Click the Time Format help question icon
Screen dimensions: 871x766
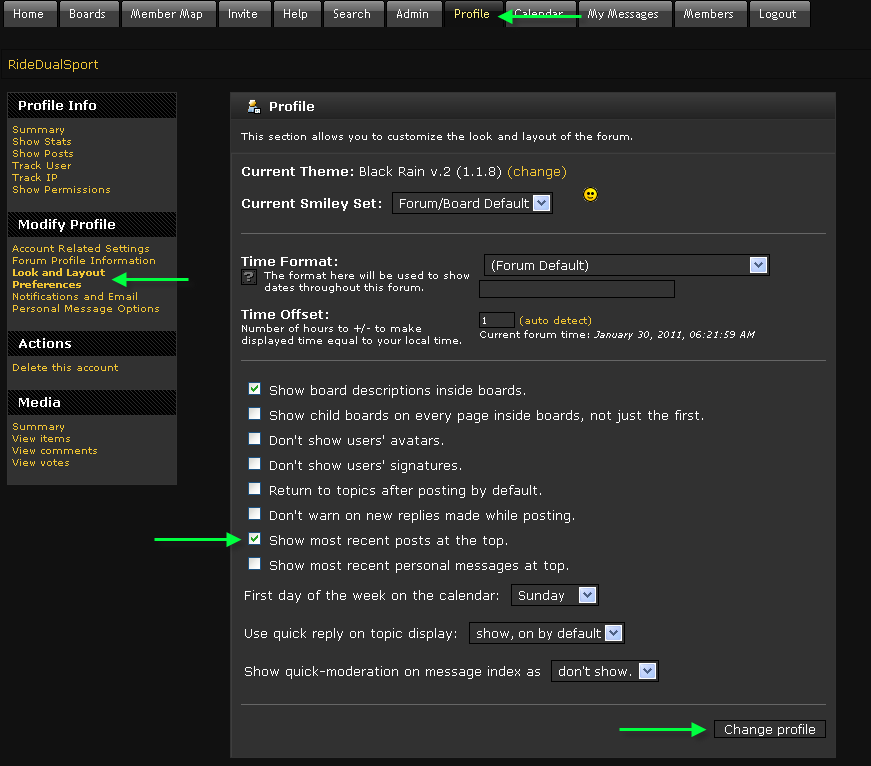249,277
